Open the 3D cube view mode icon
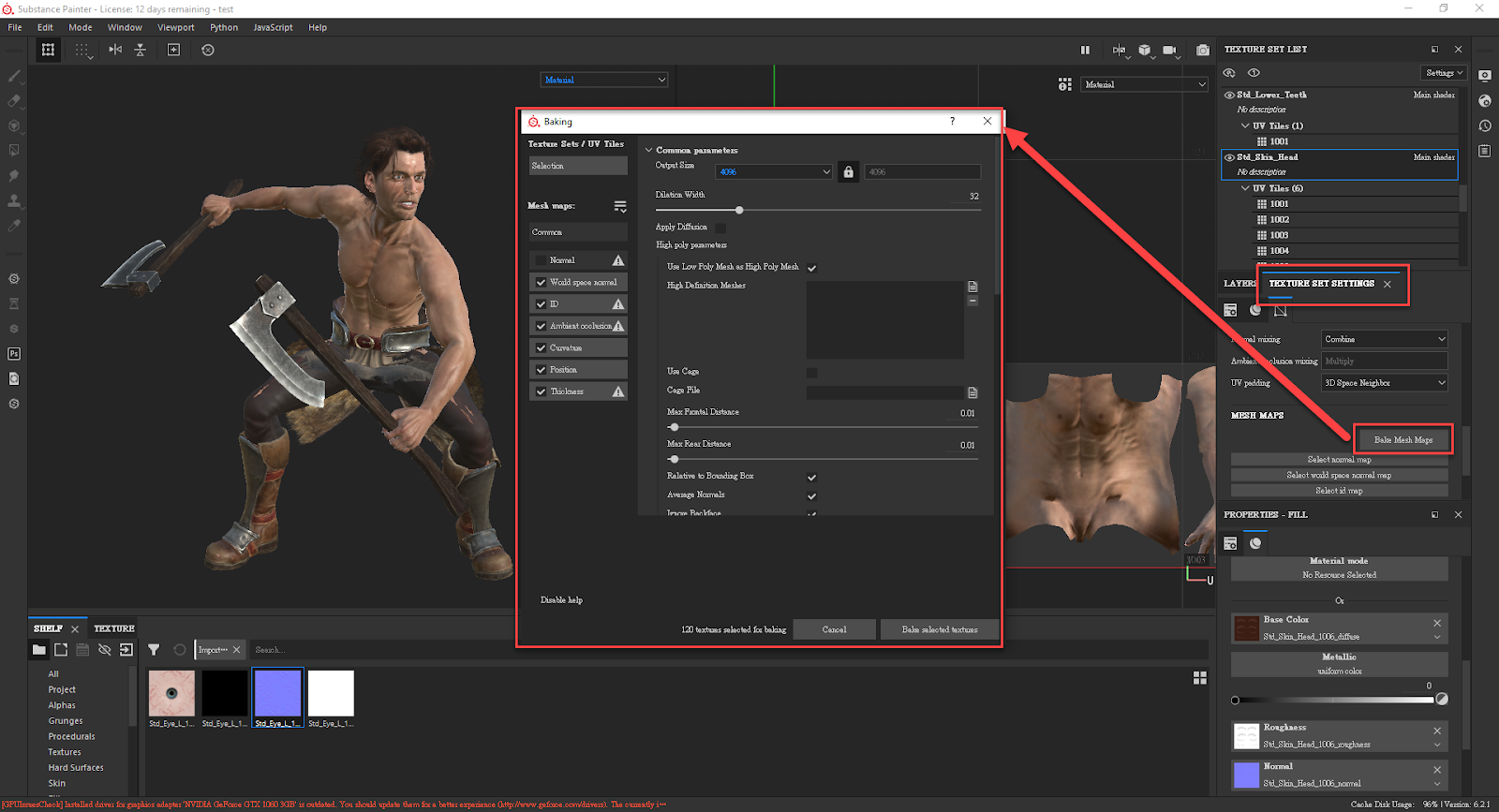 [x=1145, y=50]
